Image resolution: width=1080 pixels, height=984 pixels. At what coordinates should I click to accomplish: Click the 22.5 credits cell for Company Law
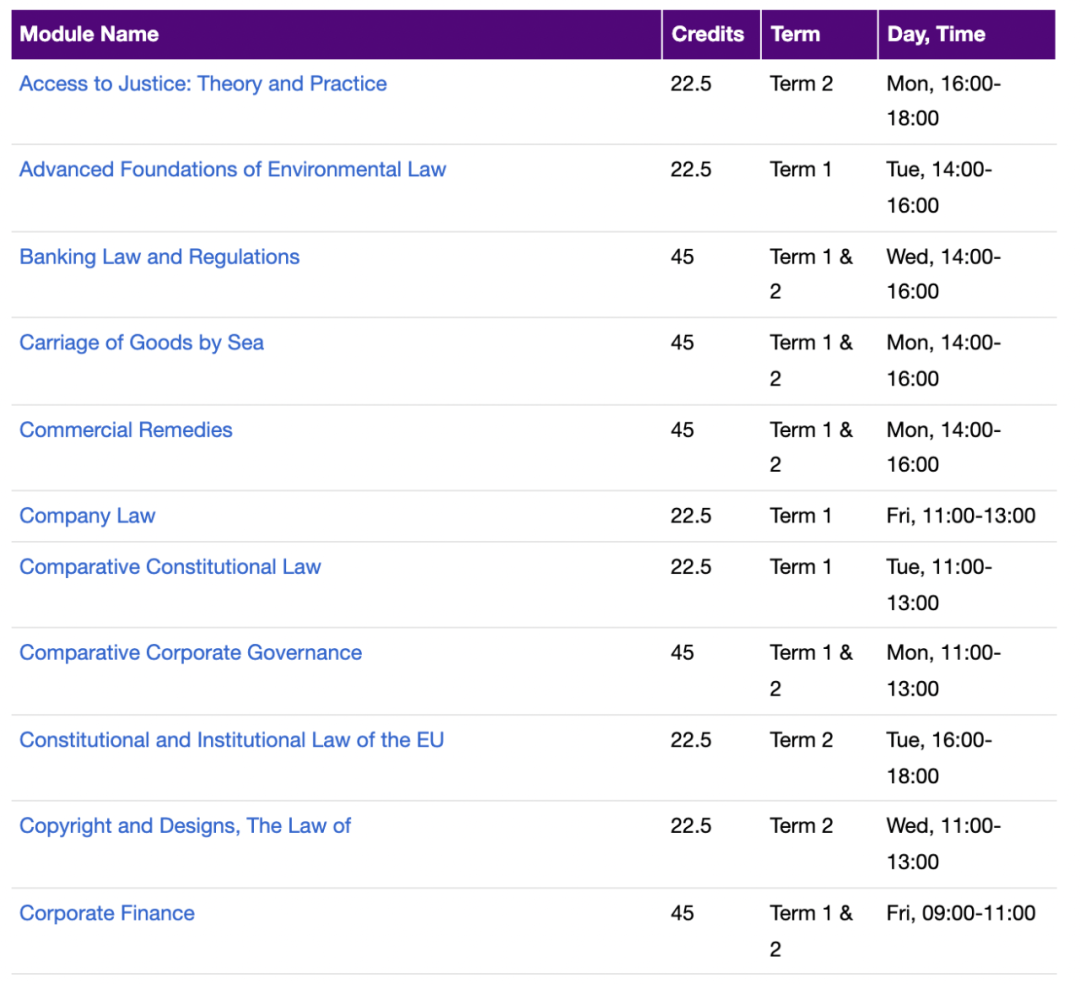pyautogui.click(x=691, y=516)
